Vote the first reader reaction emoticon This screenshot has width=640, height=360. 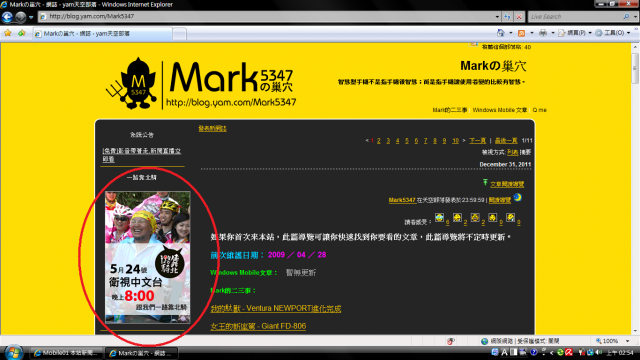click(x=439, y=218)
